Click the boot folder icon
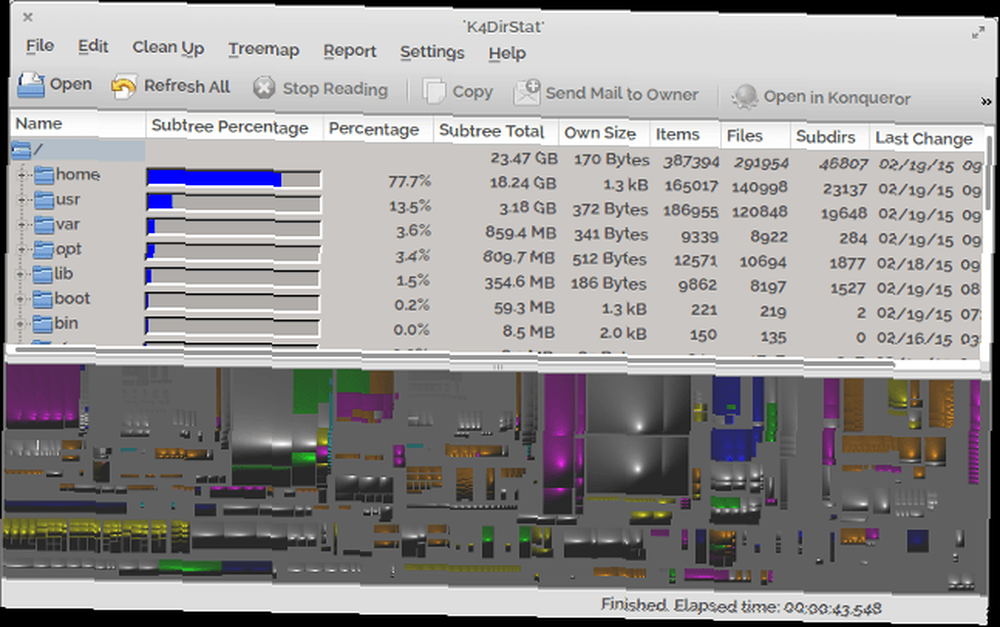 pos(42,299)
